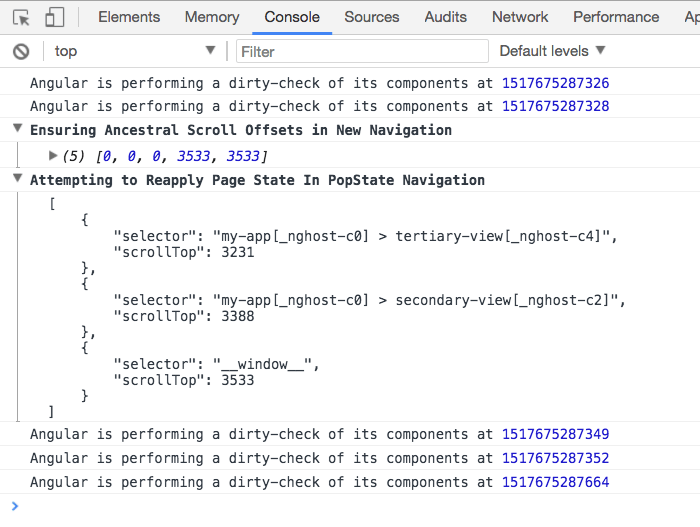Select the tertiary-view selector line

[x=365, y=236]
